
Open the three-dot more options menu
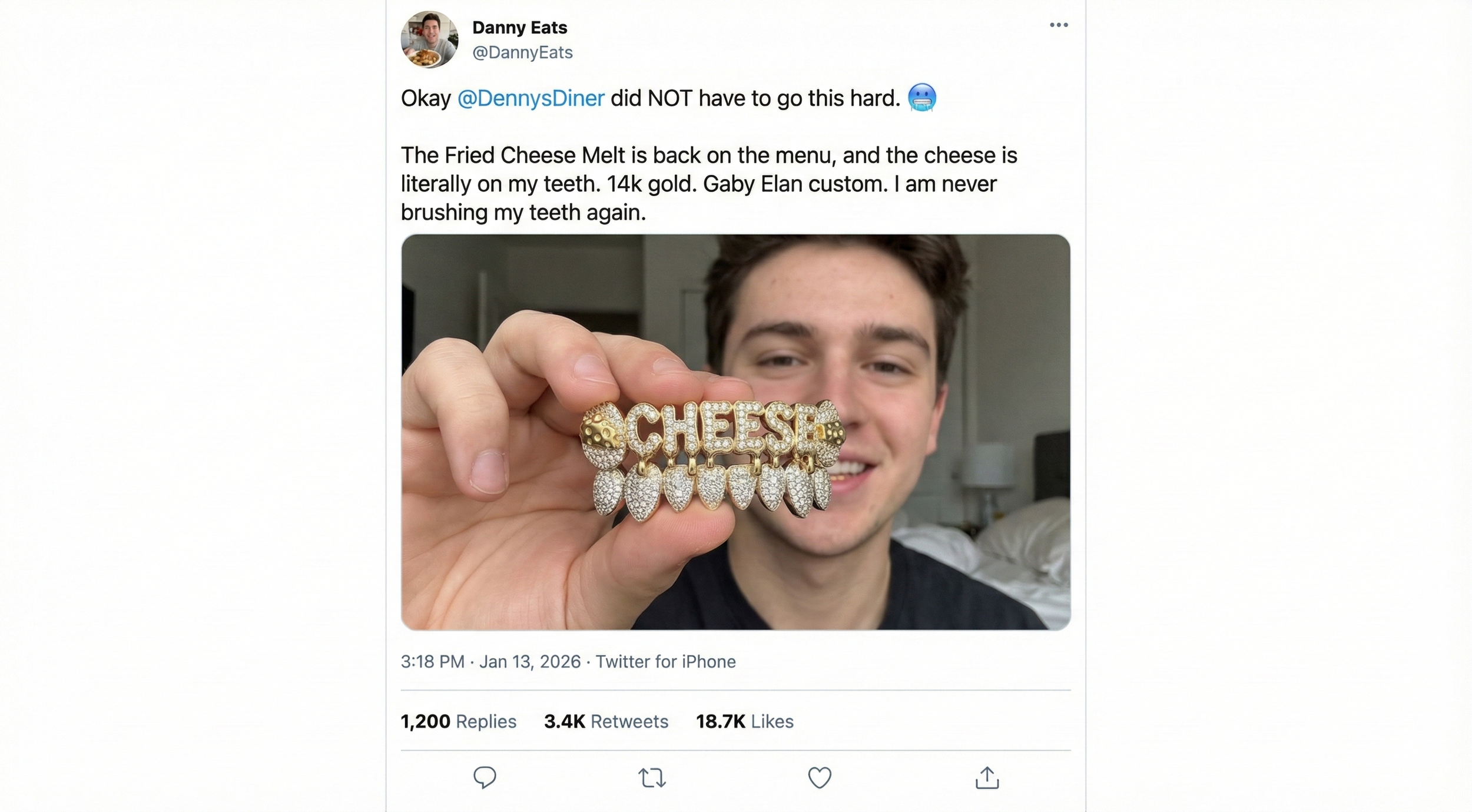1059,25
